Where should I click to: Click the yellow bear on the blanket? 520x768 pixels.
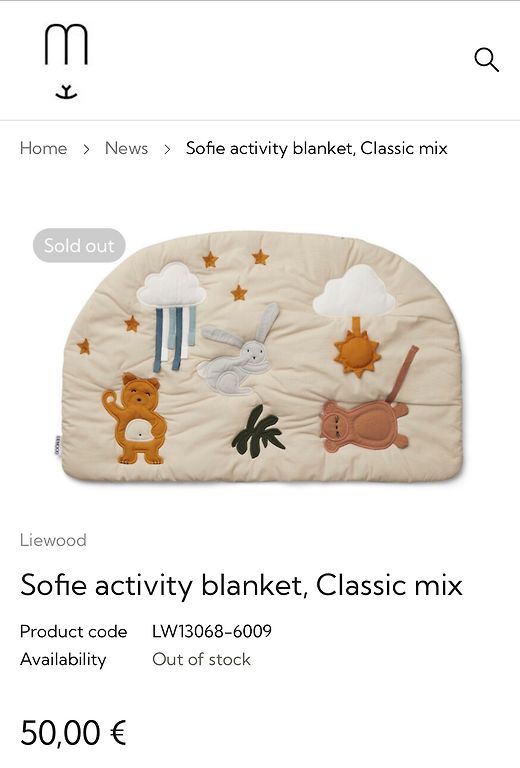[x=135, y=419]
